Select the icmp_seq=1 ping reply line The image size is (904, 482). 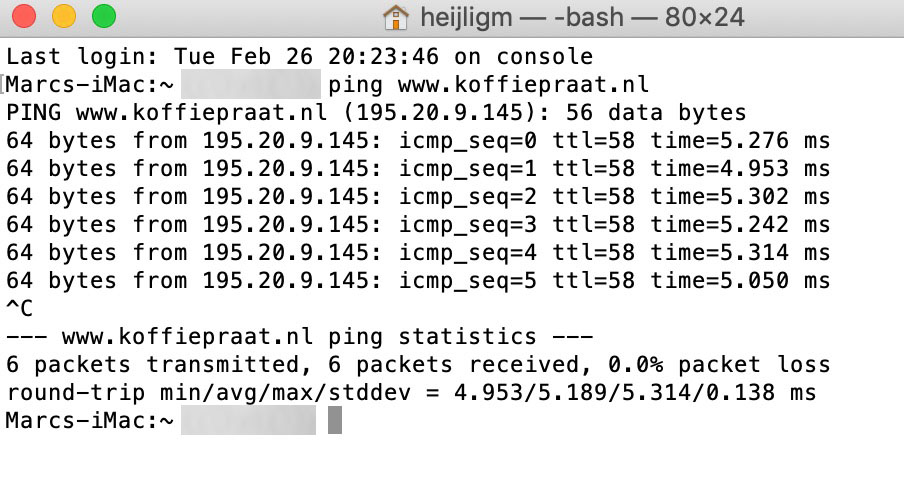pos(418,168)
